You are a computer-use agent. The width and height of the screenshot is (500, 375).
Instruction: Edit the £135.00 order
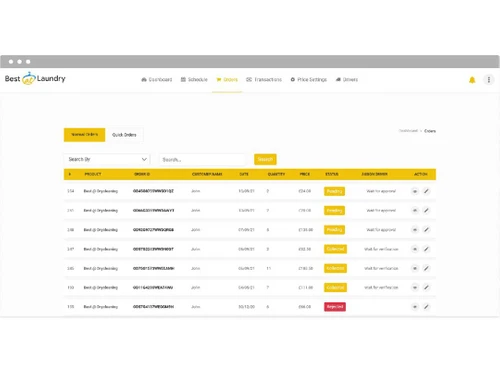[x=426, y=230]
